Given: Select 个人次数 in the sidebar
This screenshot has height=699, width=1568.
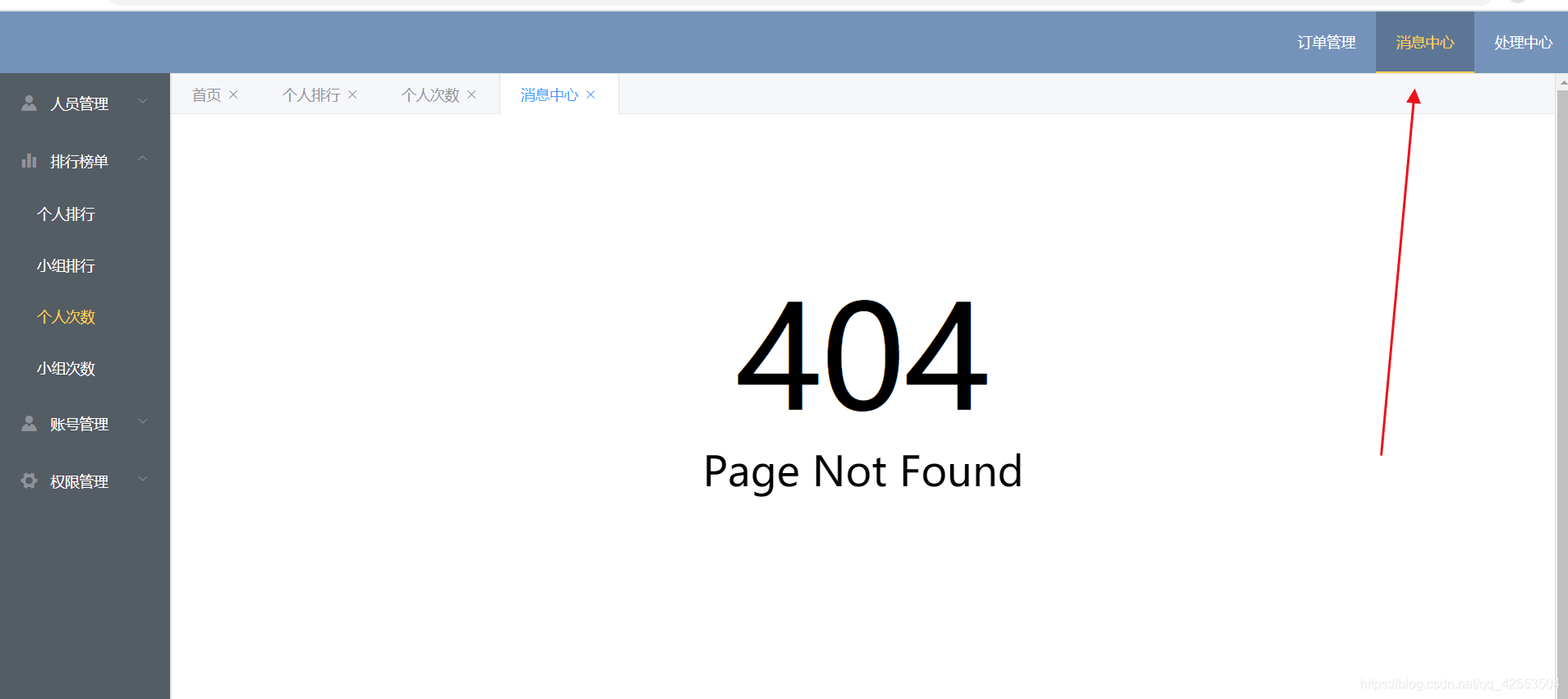Looking at the screenshot, I should (x=66, y=317).
